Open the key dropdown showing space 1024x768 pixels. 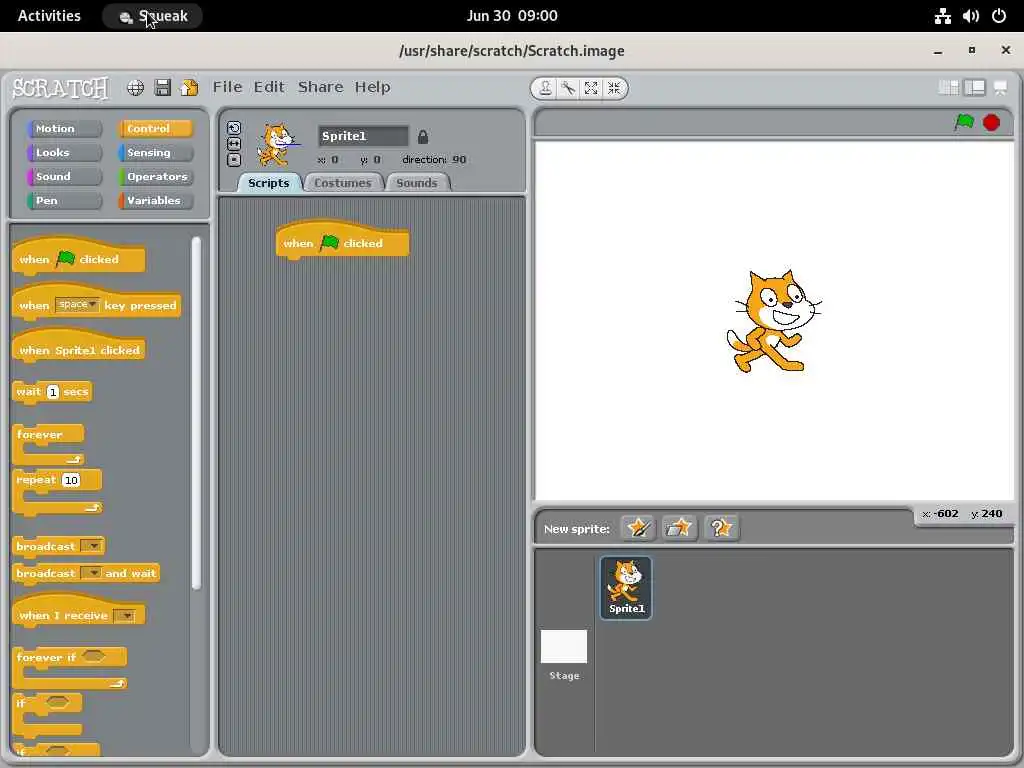click(x=77, y=304)
